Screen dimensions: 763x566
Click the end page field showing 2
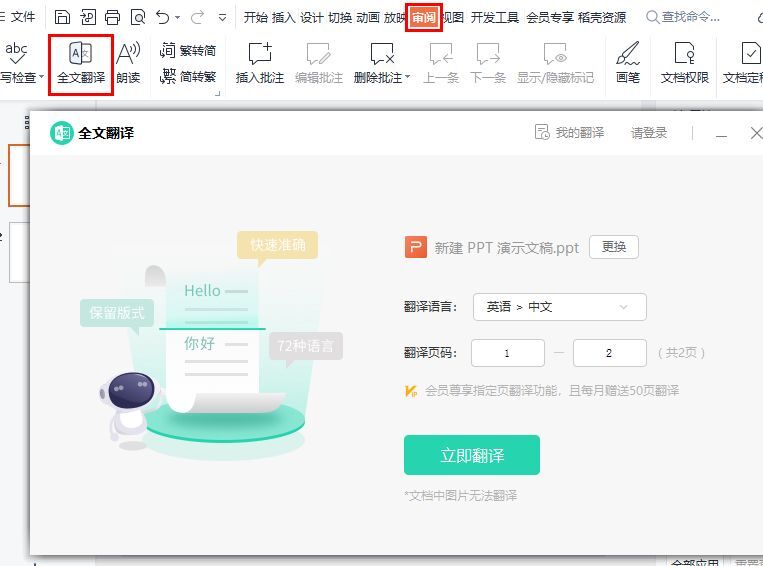point(610,353)
